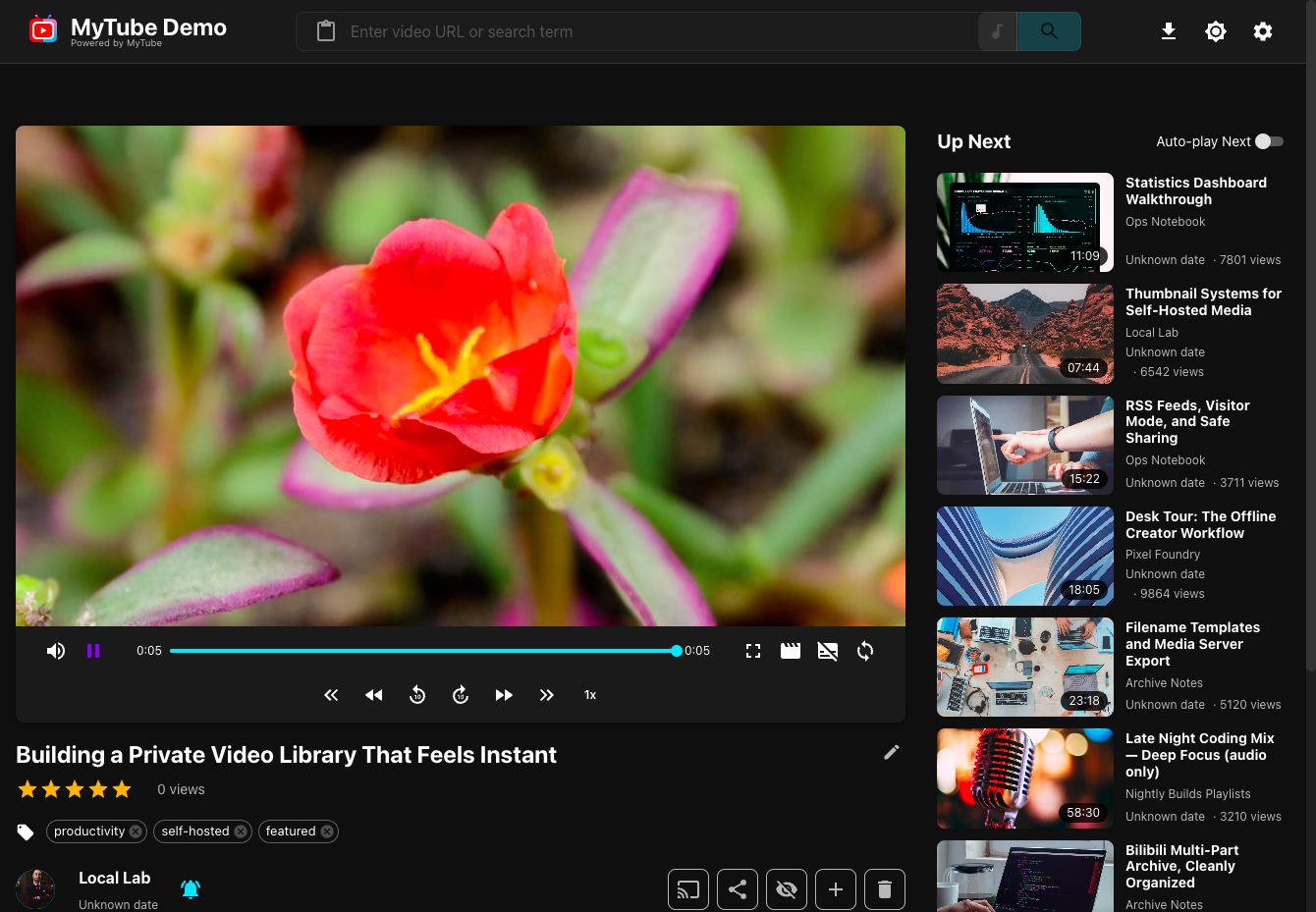The height and width of the screenshot is (912, 1316).
Task: Remove the self-hosted tag
Action: [241, 832]
